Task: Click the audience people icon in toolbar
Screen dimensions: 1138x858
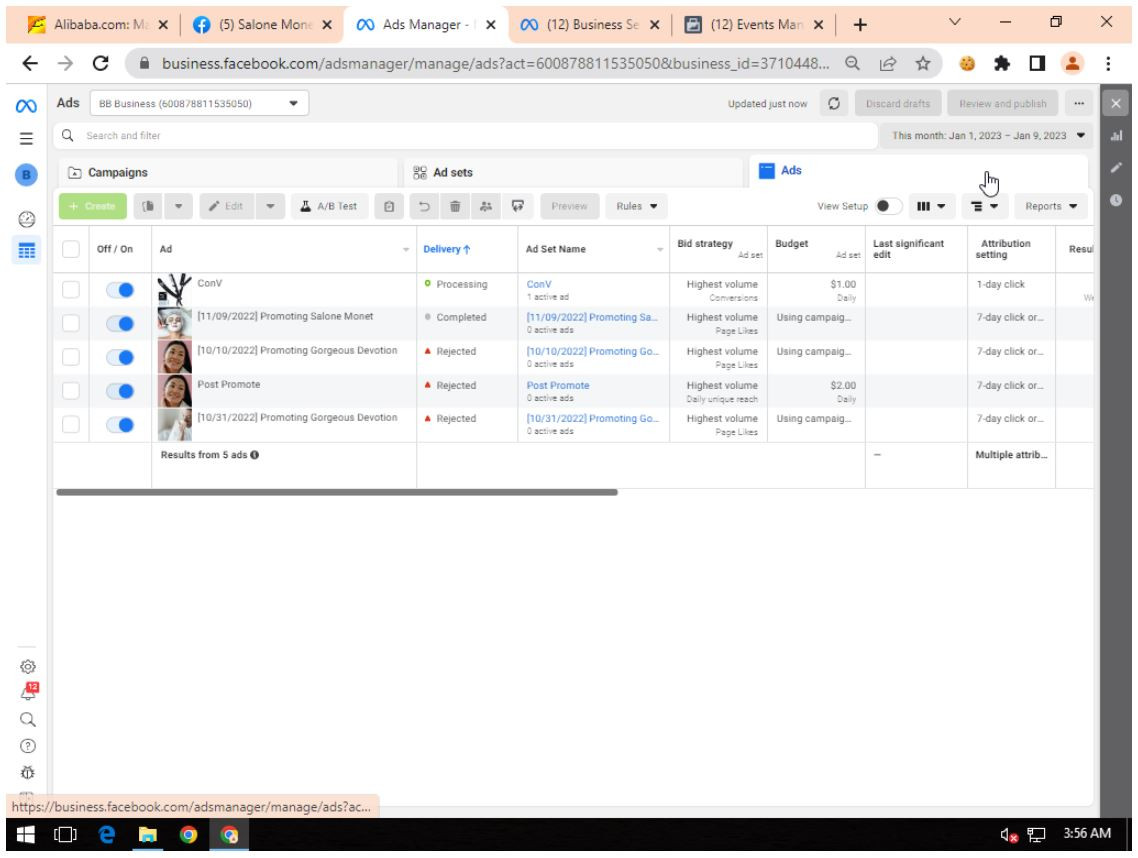Action: click(486, 206)
